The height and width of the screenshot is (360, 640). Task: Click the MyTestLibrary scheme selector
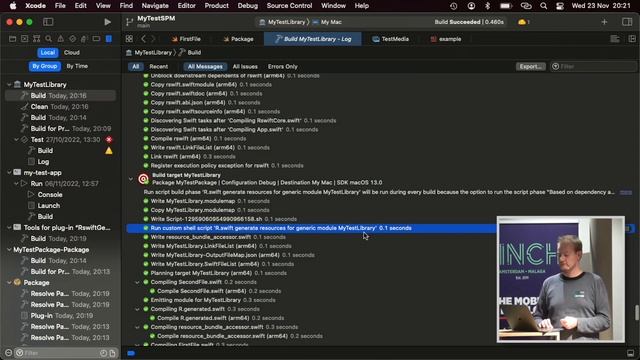point(282,22)
